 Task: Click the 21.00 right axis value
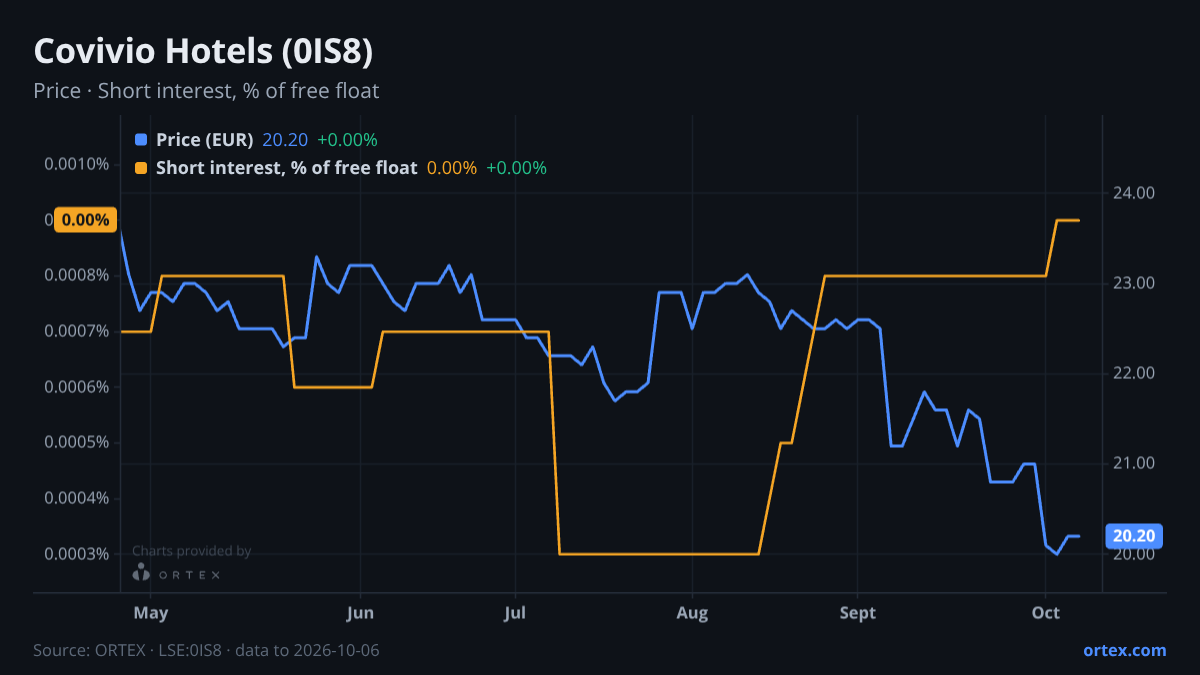pyautogui.click(x=1135, y=463)
